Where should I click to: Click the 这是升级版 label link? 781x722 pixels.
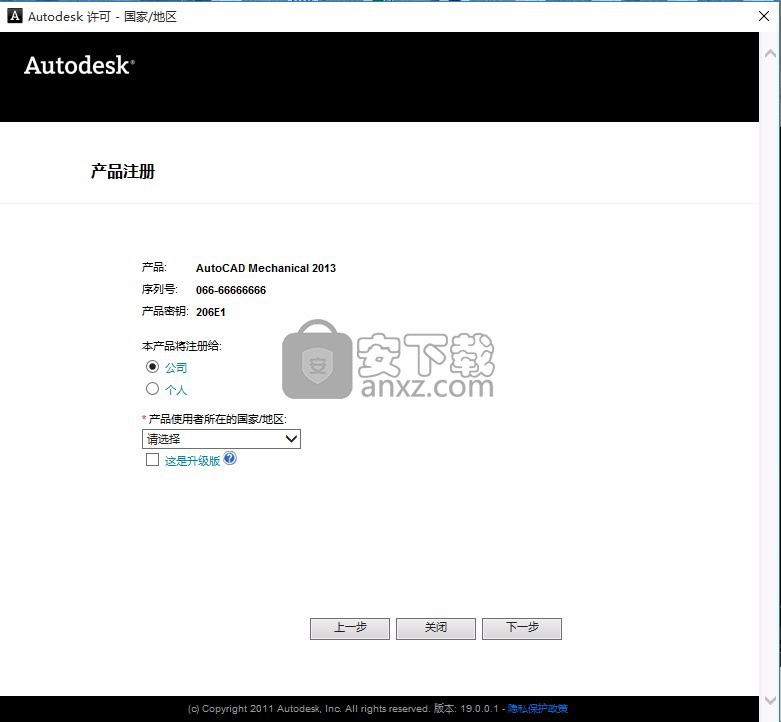pyautogui.click(x=192, y=461)
